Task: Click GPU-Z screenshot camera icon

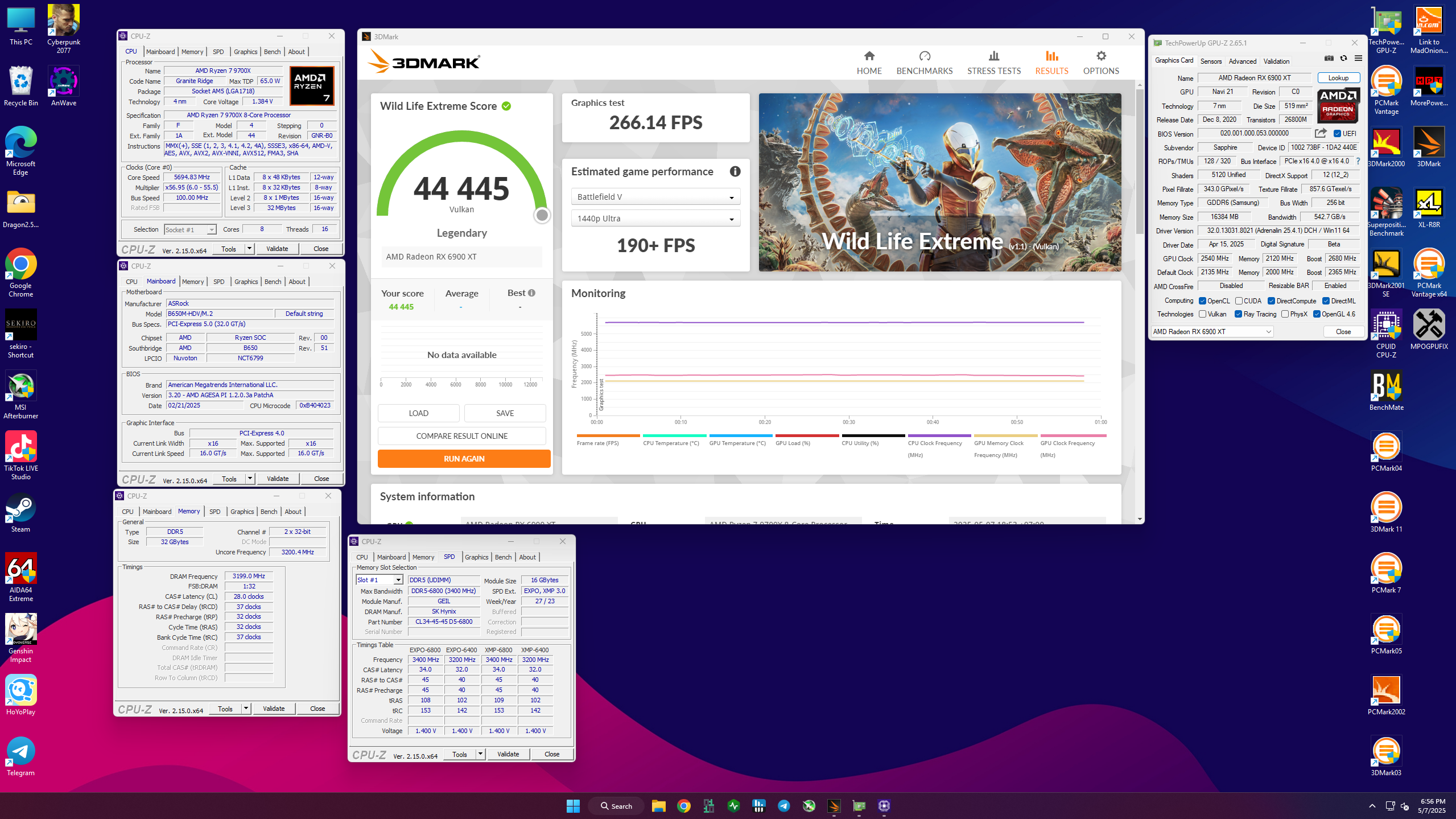Action: tap(1329, 58)
